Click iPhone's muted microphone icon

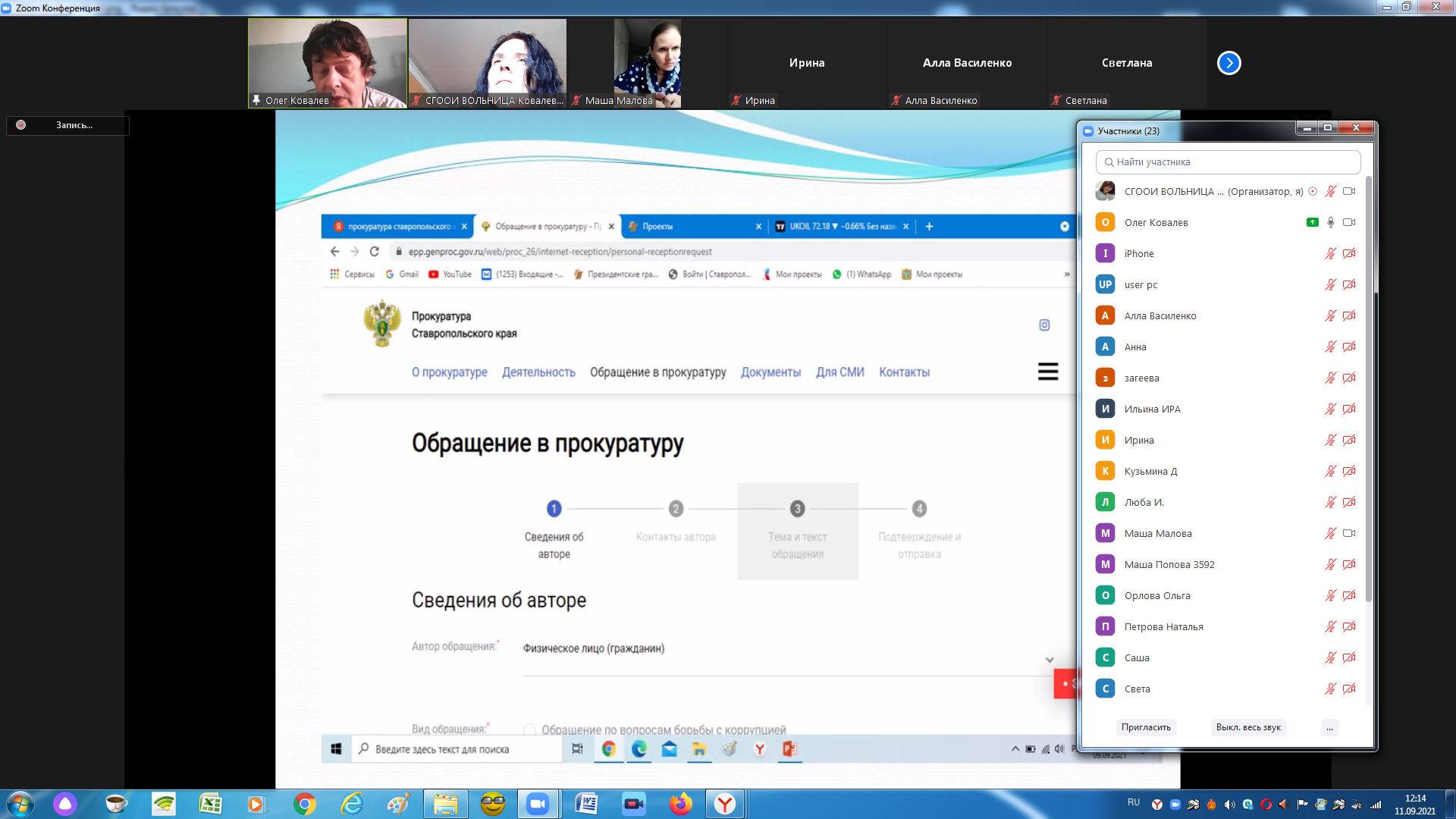(x=1331, y=253)
